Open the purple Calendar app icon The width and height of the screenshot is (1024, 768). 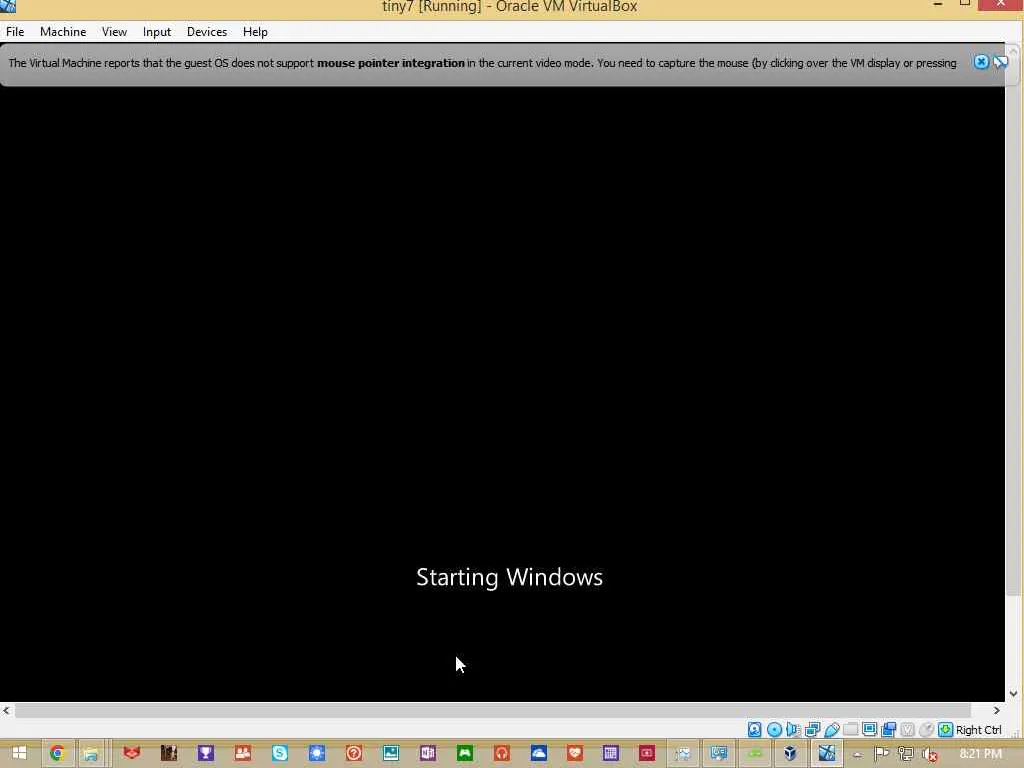(611, 753)
